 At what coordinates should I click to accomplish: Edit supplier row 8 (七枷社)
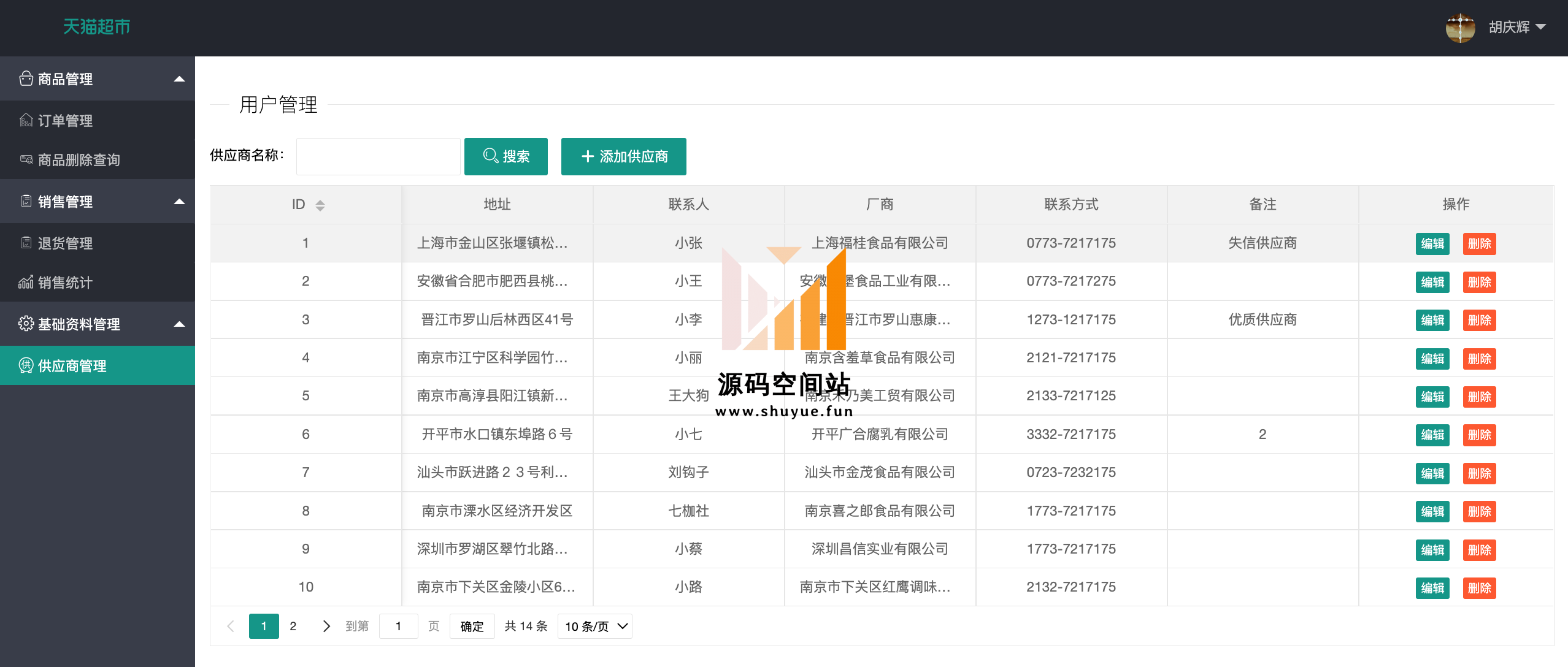(1432, 511)
